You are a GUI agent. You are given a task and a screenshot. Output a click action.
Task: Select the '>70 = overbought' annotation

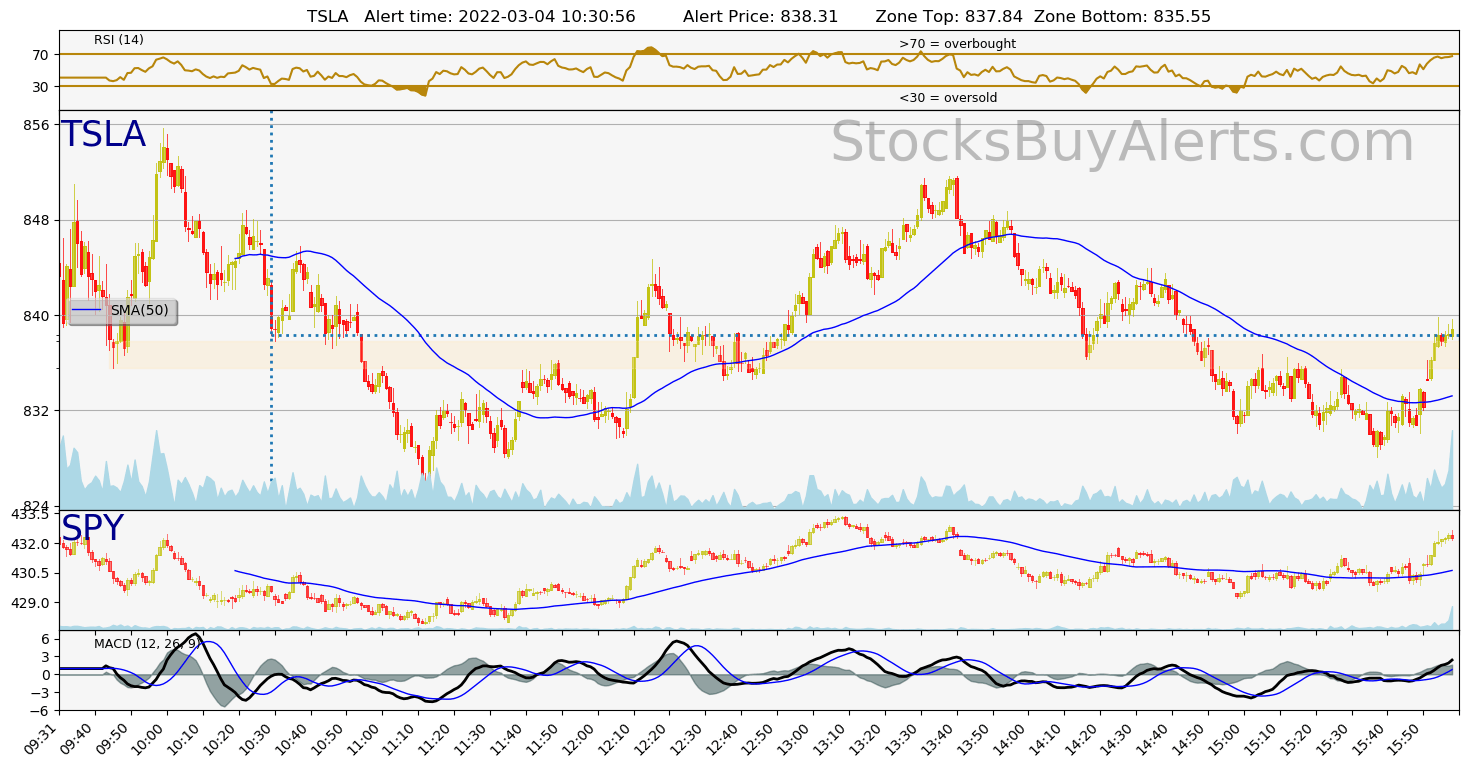[957, 44]
